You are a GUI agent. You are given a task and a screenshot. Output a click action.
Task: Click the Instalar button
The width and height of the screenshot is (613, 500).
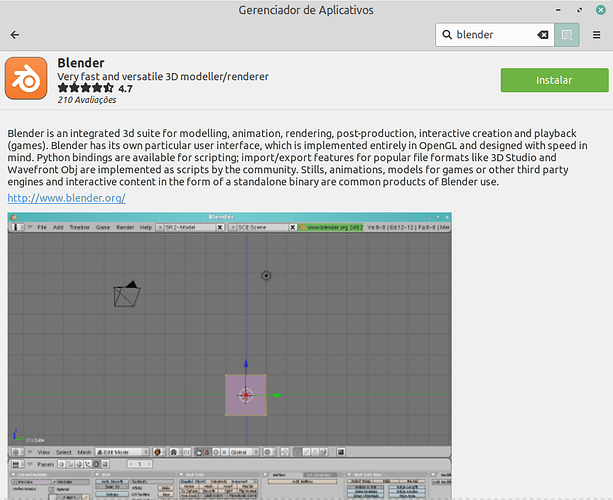(x=554, y=80)
